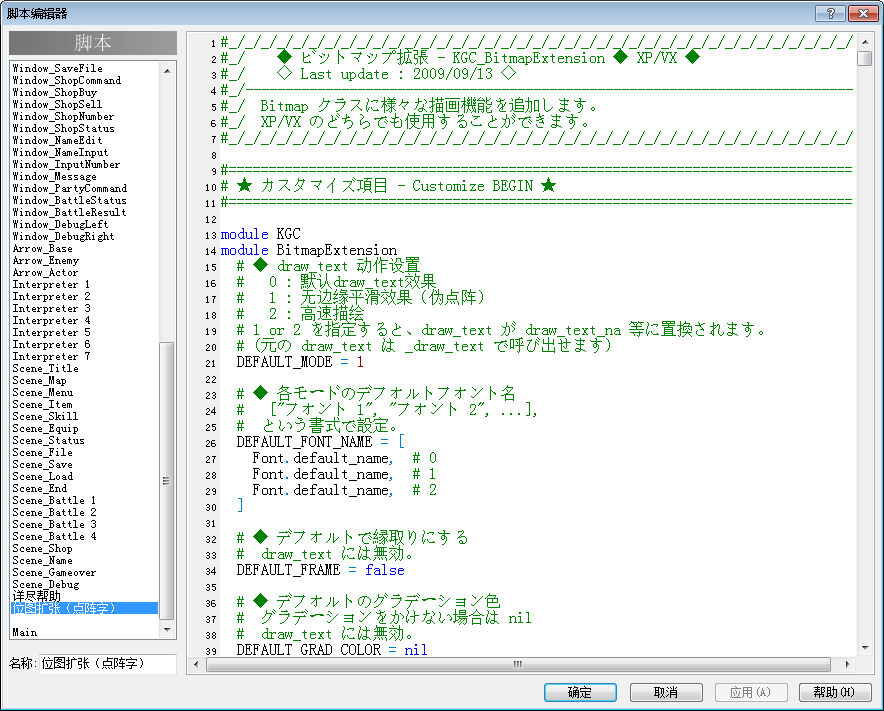Click code editor horizontal scroll right arrow

click(x=847, y=664)
